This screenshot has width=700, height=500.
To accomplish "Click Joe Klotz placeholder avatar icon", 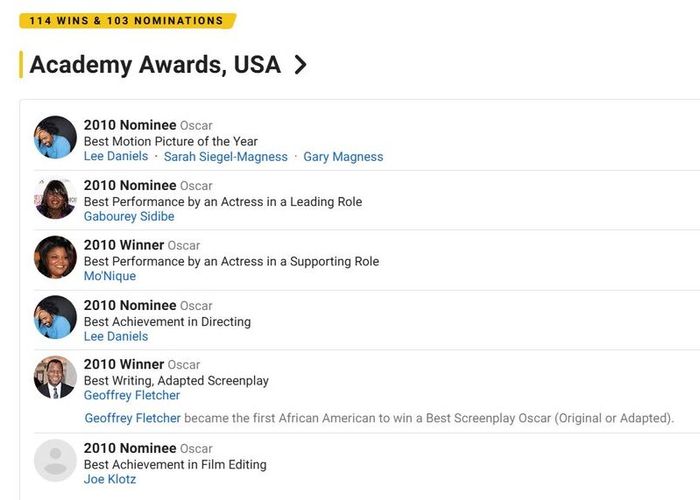I will click(55, 461).
